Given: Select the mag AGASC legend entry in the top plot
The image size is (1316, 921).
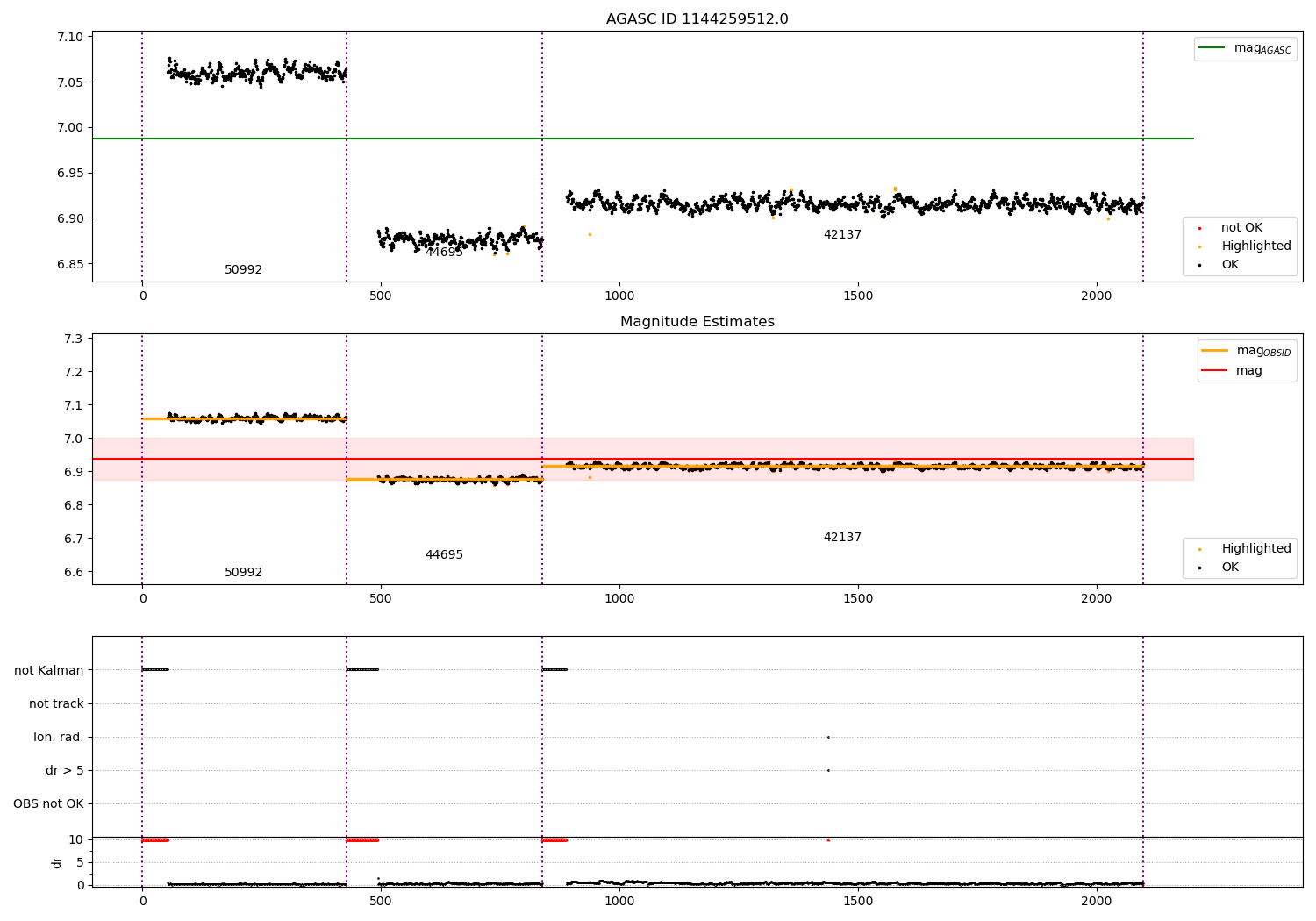Looking at the screenshot, I should (x=1246, y=48).
